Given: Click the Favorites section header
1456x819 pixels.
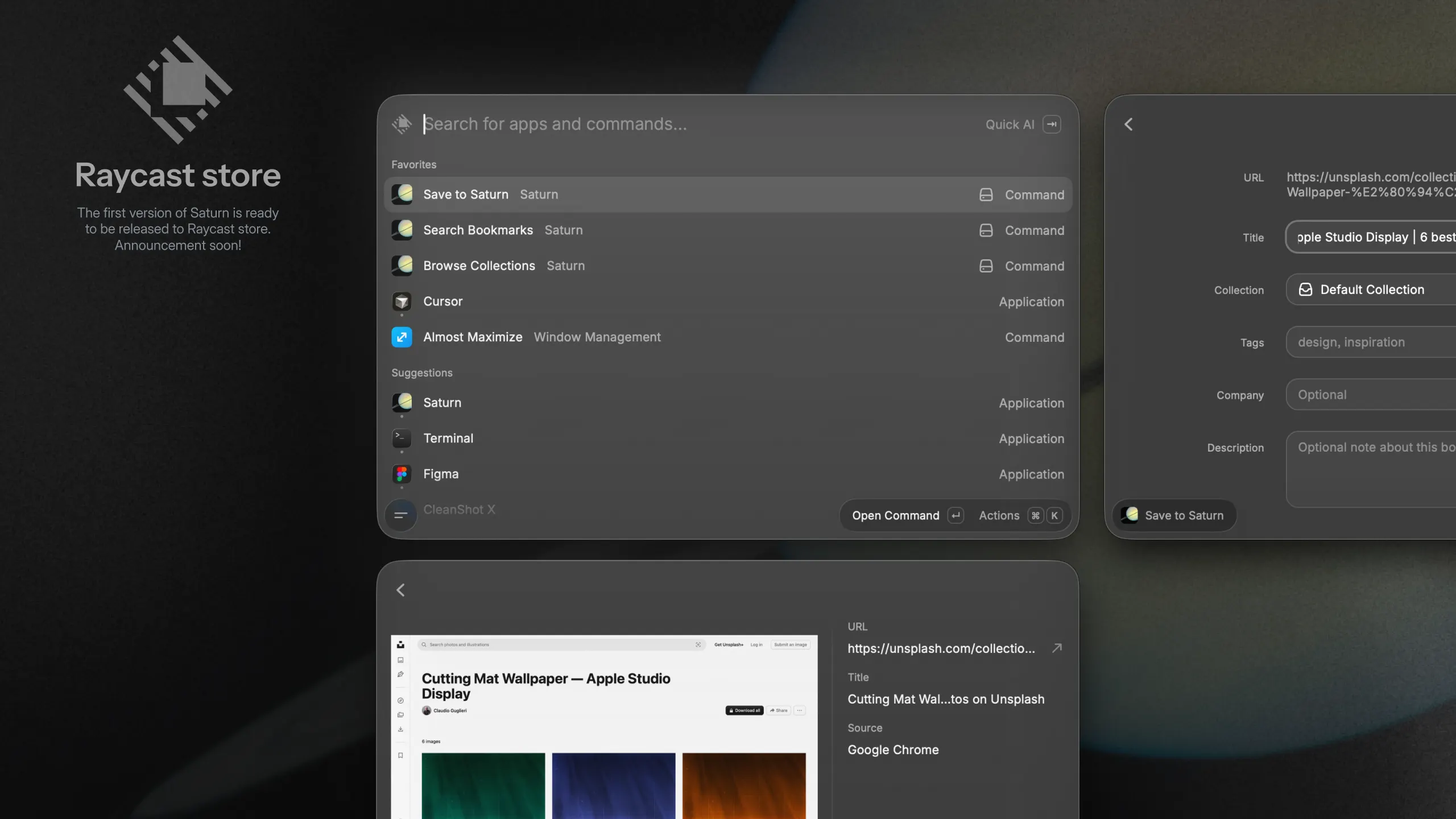Looking at the screenshot, I should (x=413, y=164).
